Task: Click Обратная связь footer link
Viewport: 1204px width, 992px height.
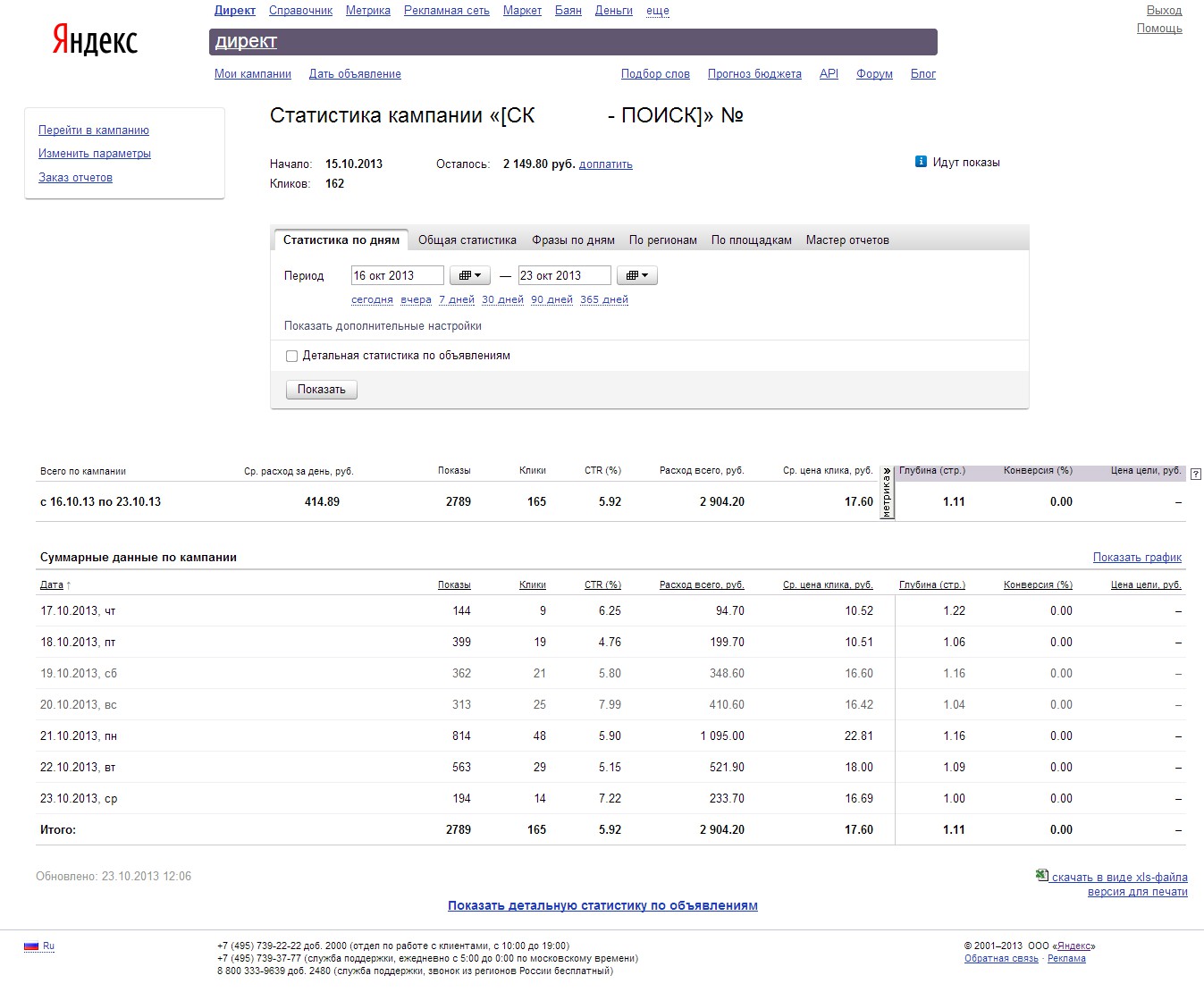Action: [1001, 959]
